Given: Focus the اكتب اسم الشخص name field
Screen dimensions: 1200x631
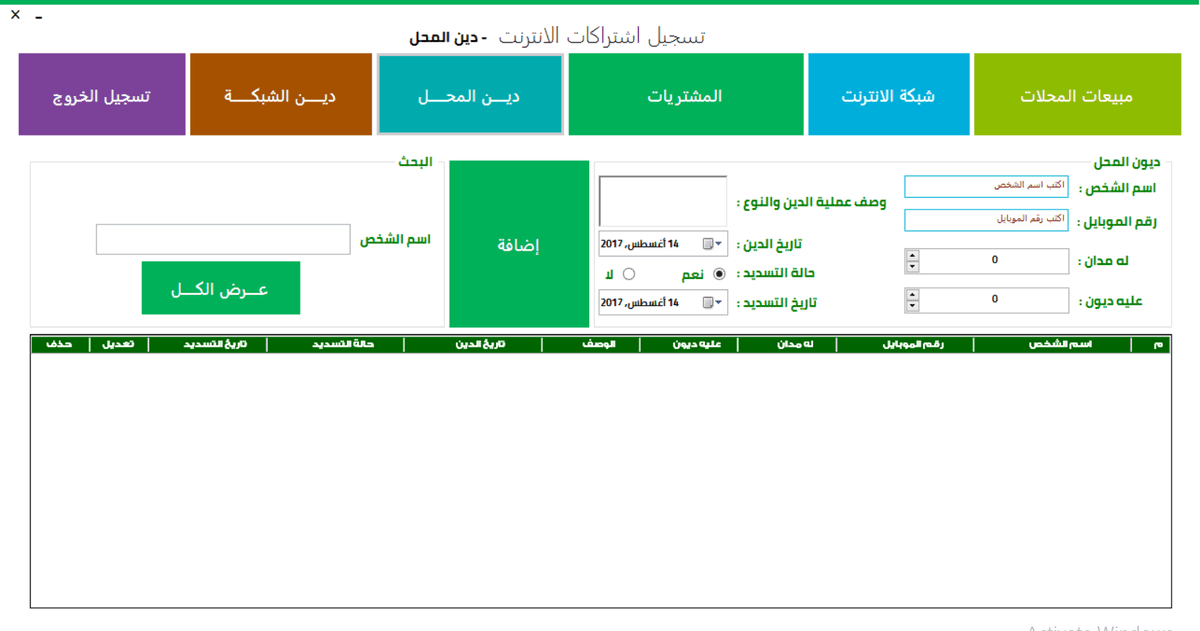Looking at the screenshot, I should pos(986,187).
